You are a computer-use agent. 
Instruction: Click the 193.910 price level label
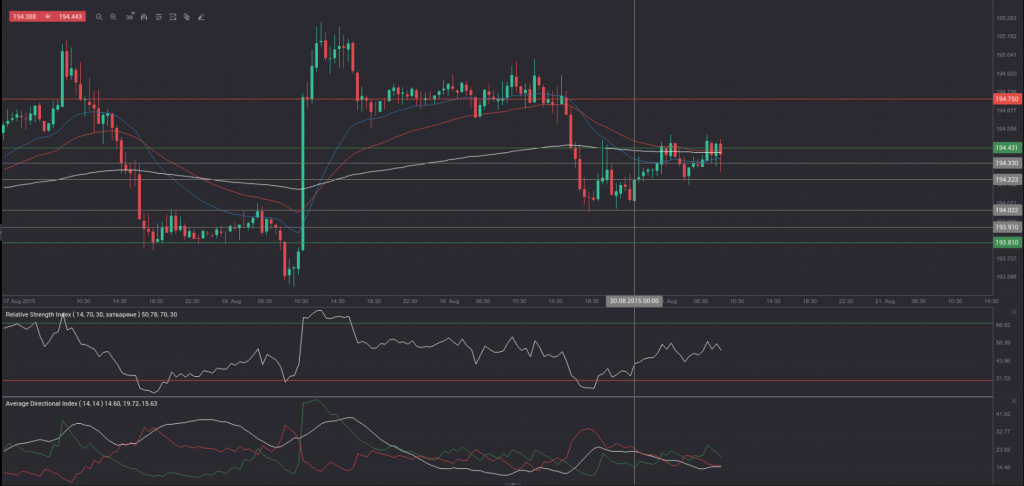coord(1007,227)
